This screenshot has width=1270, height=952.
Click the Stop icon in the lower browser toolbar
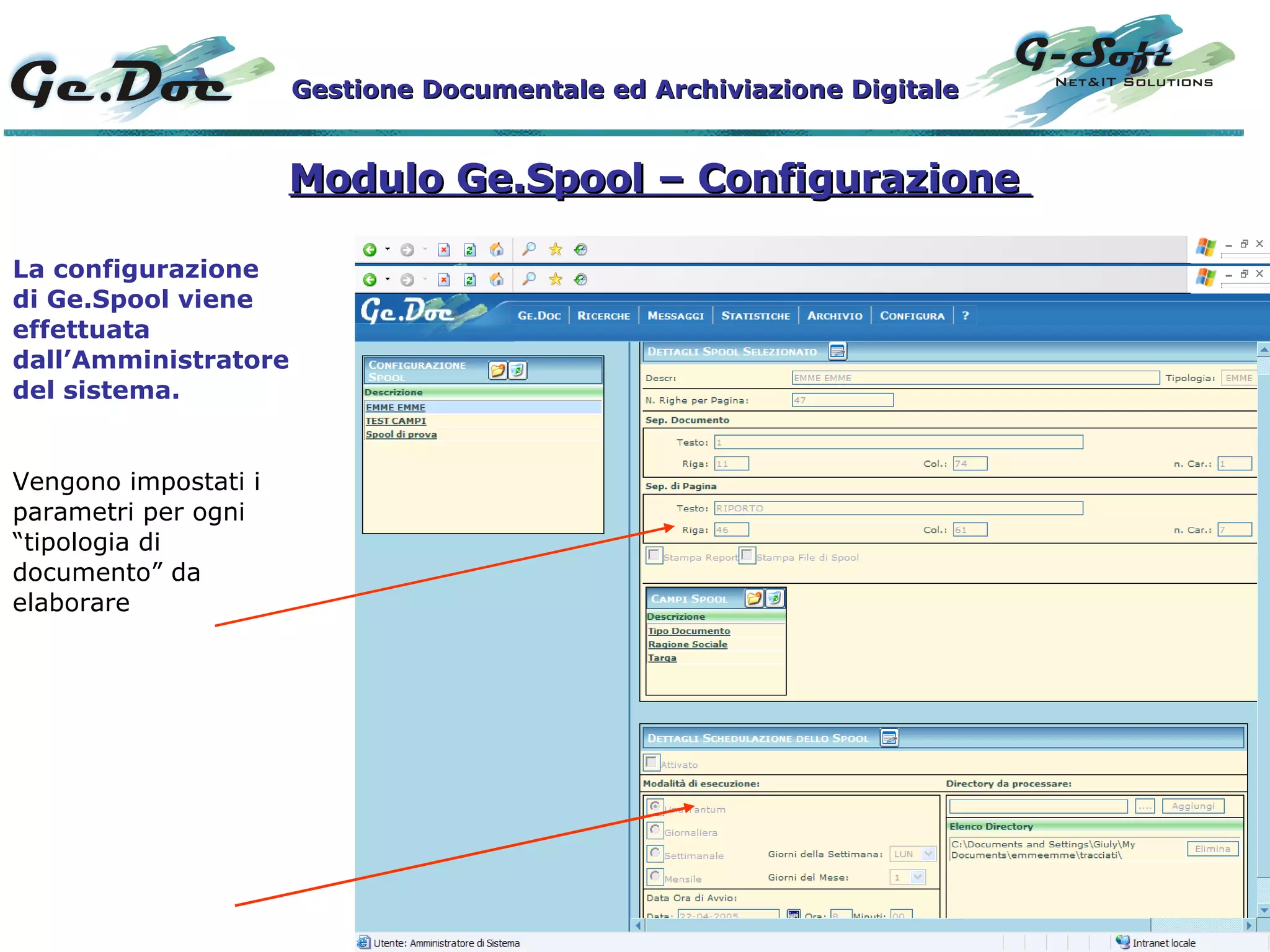click(x=444, y=280)
